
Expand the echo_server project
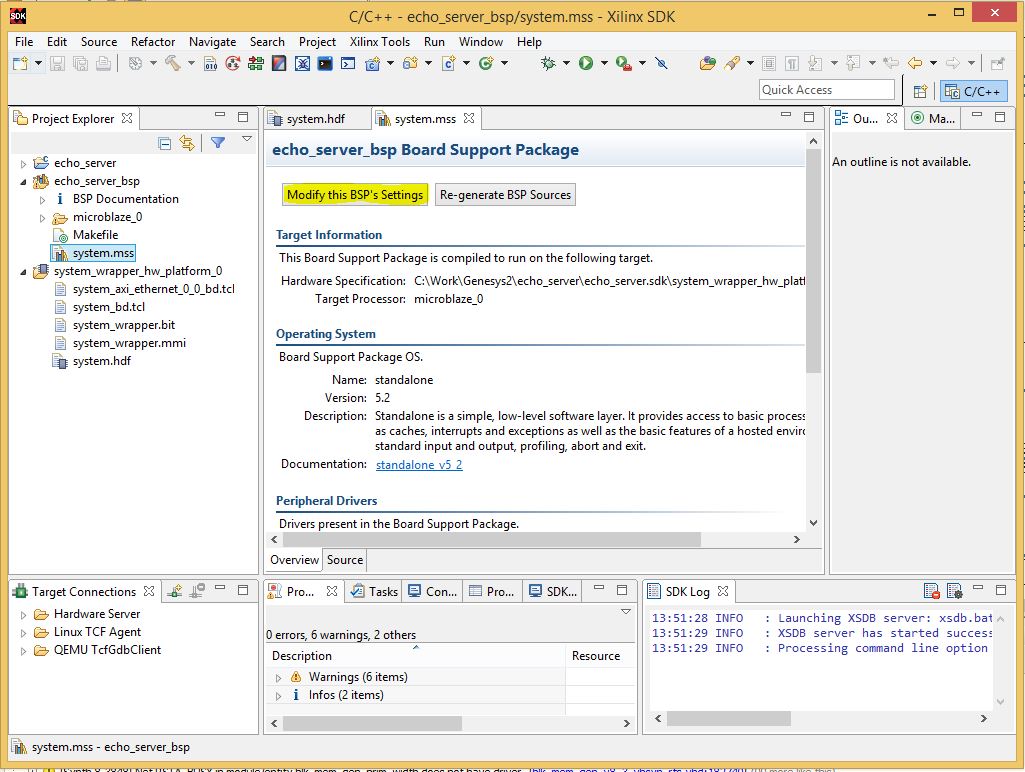pos(24,163)
